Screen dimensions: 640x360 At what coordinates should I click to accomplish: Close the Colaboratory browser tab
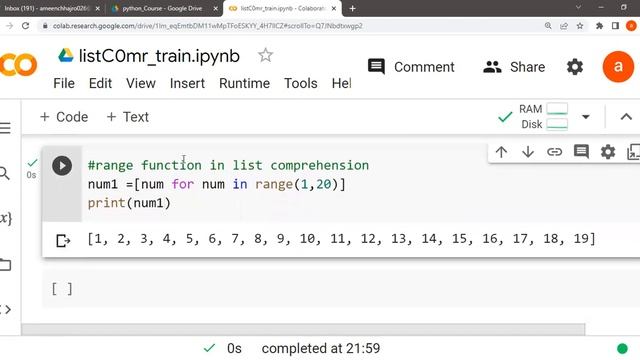click(x=334, y=9)
